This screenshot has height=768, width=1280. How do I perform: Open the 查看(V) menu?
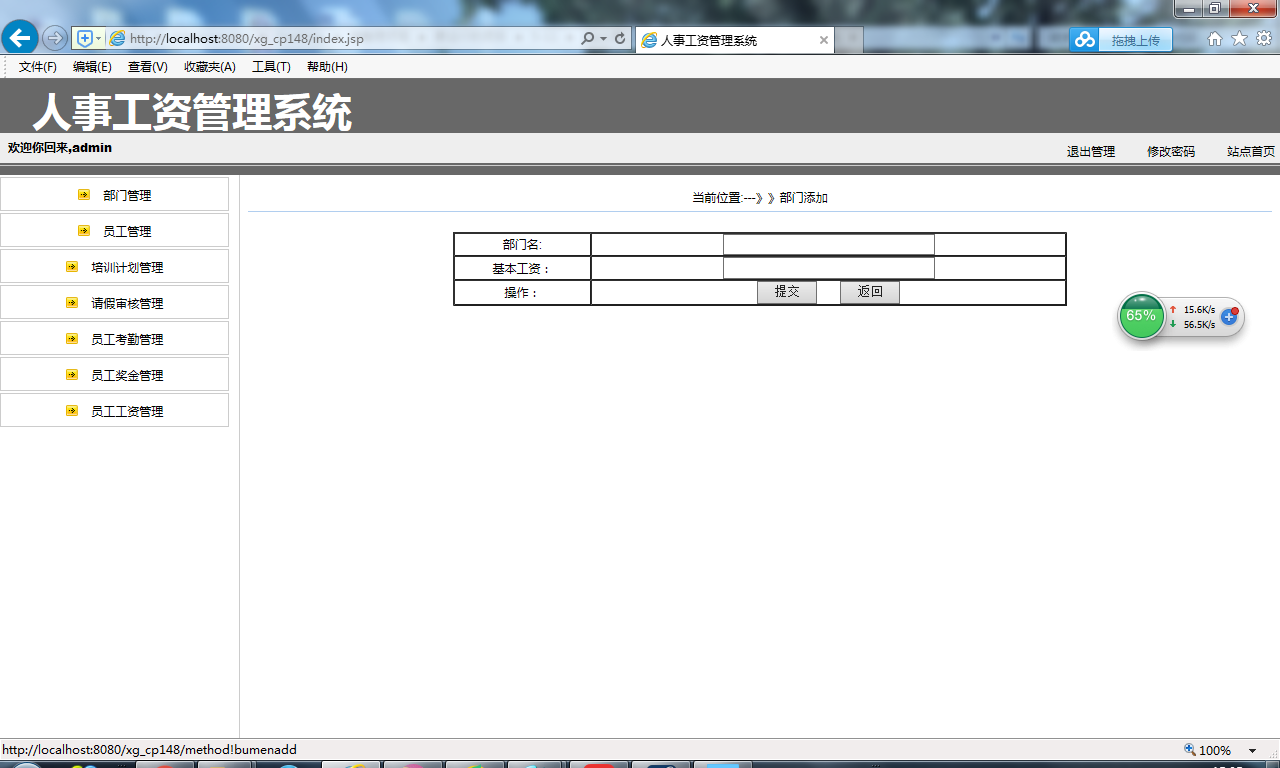click(148, 67)
